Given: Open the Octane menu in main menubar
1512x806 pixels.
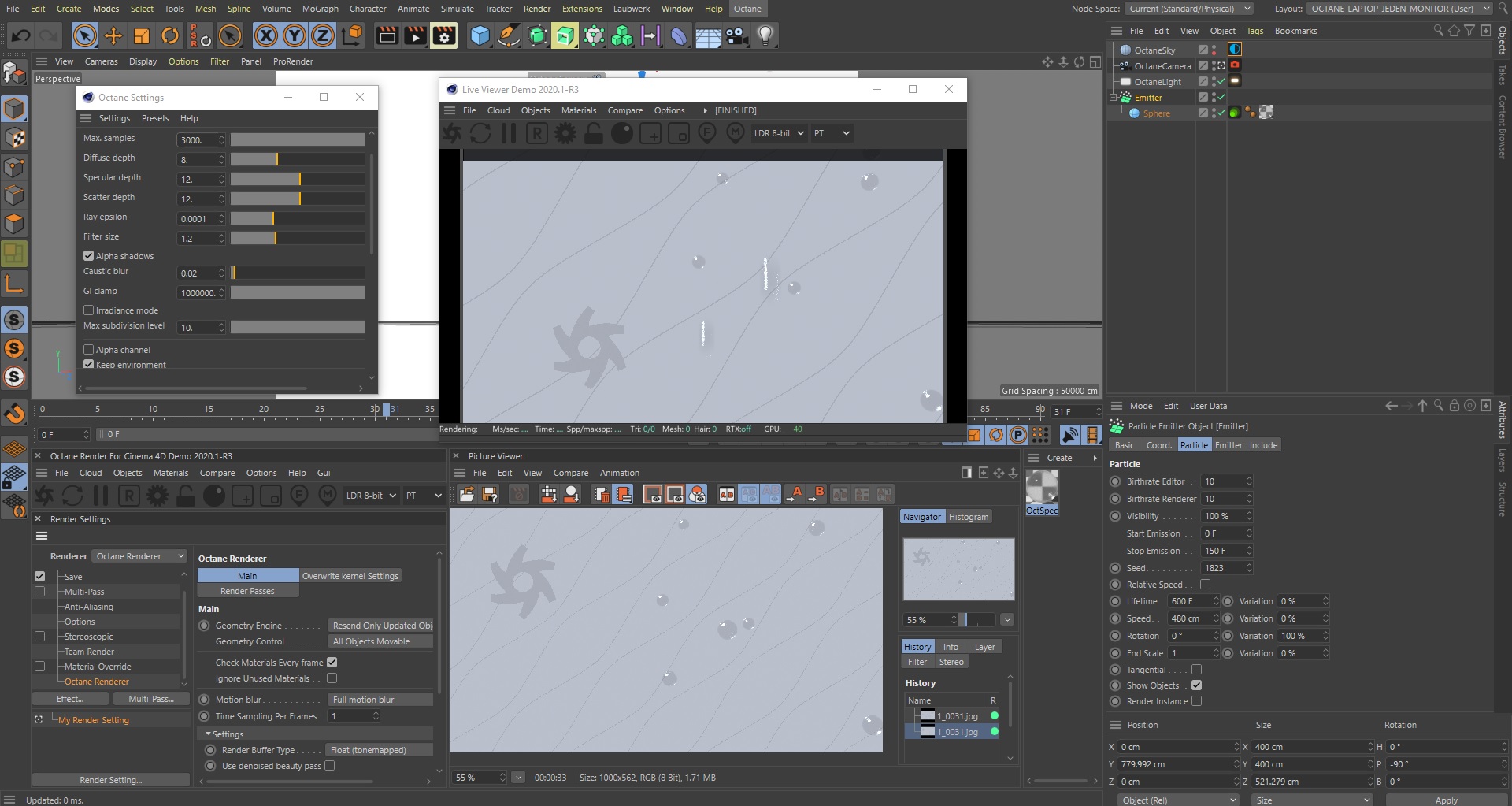Looking at the screenshot, I should point(747,9).
